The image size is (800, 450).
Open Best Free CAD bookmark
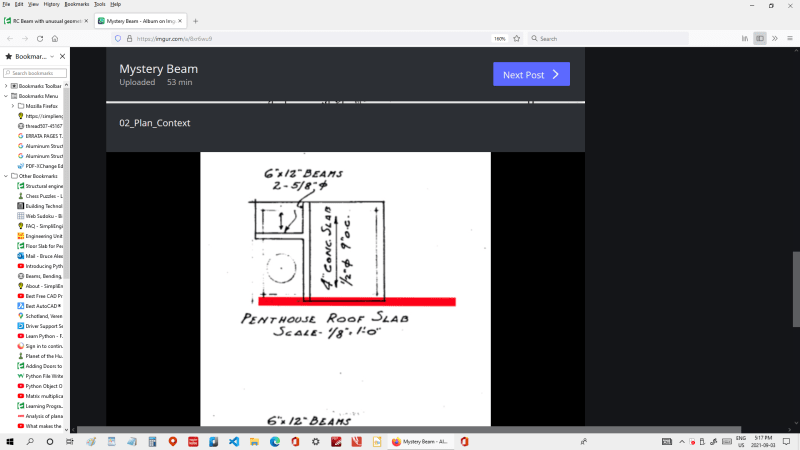40,296
